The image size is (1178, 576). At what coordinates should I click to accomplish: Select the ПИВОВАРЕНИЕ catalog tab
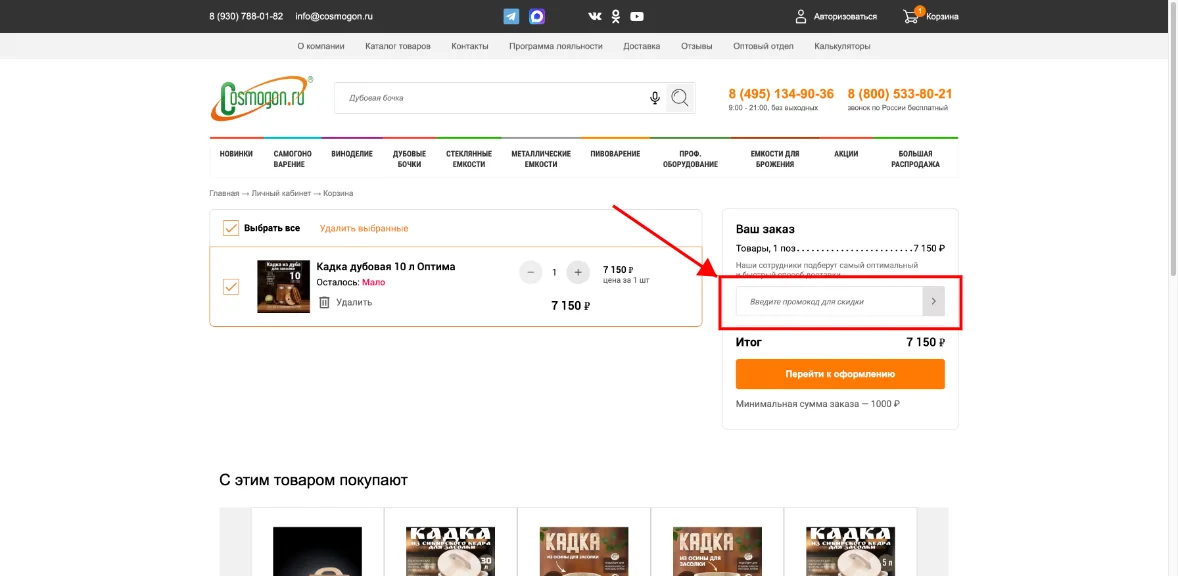pyautogui.click(x=616, y=153)
